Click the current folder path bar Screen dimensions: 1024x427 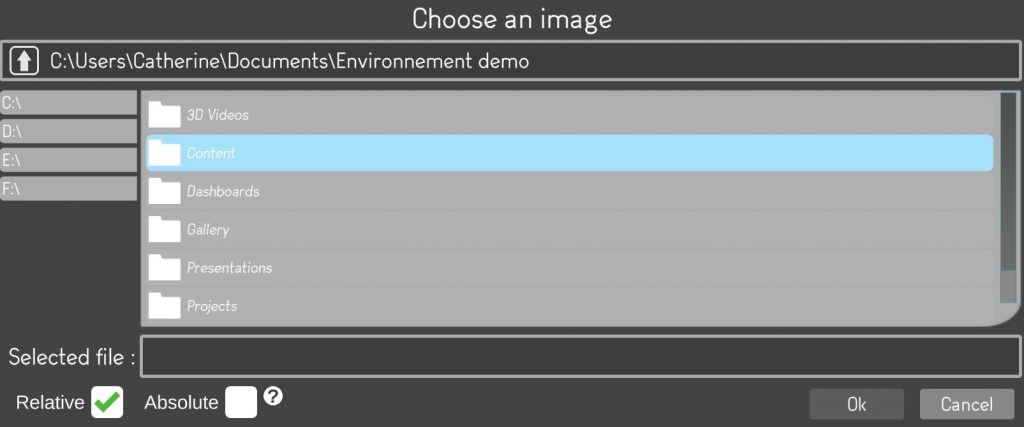point(511,61)
